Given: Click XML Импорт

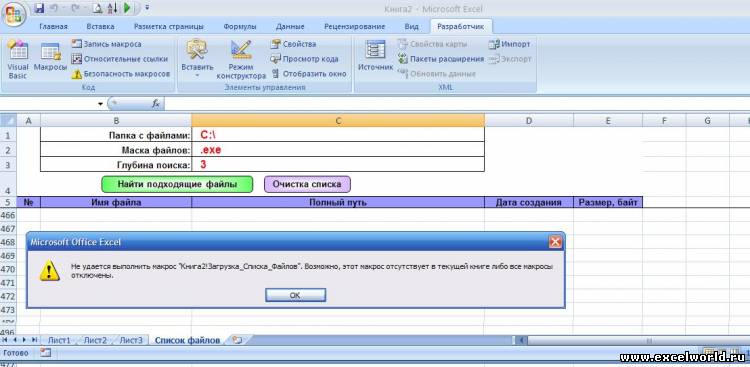Looking at the screenshot, I should click(509, 44).
